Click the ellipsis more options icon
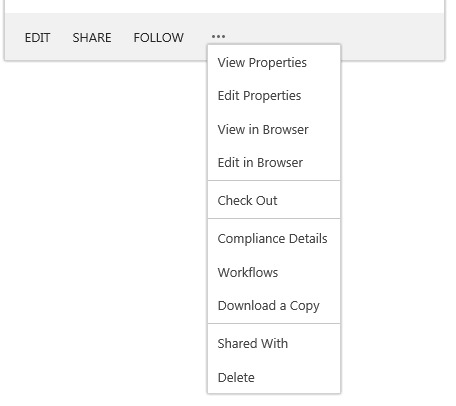The width and height of the screenshot is (456, 406). point(218,36)
